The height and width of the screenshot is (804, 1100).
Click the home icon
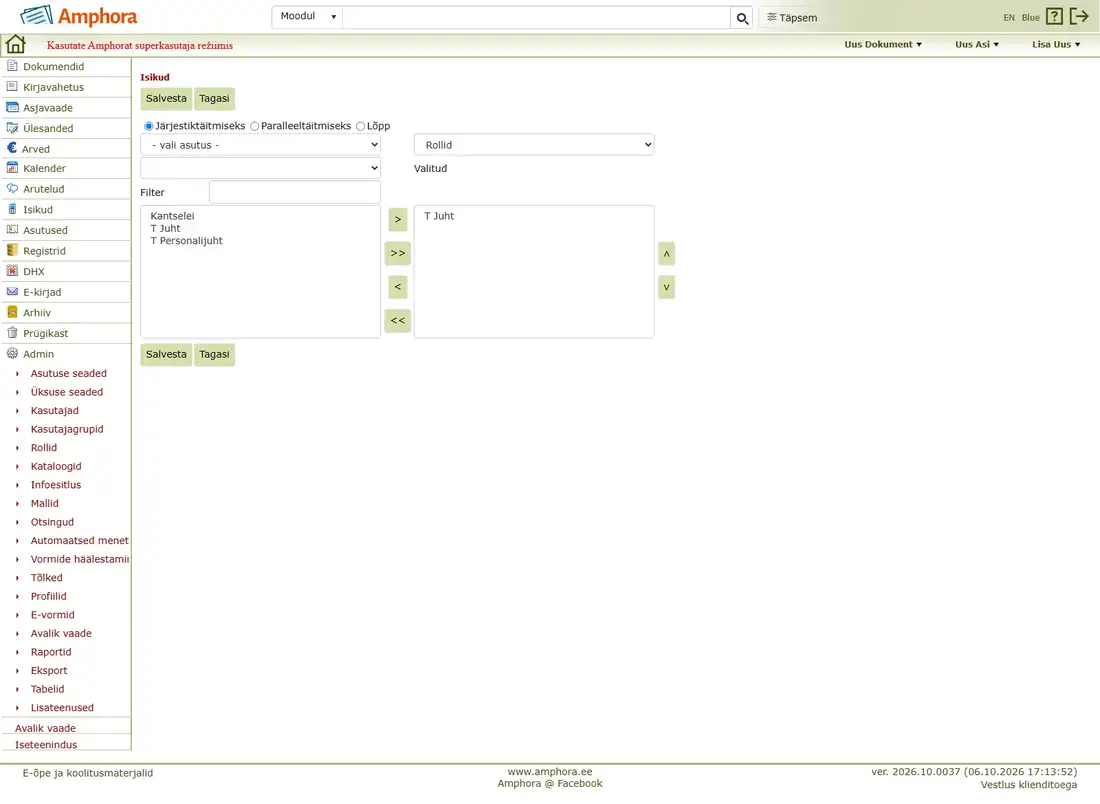pyautogui.click(x=15, y=44)
